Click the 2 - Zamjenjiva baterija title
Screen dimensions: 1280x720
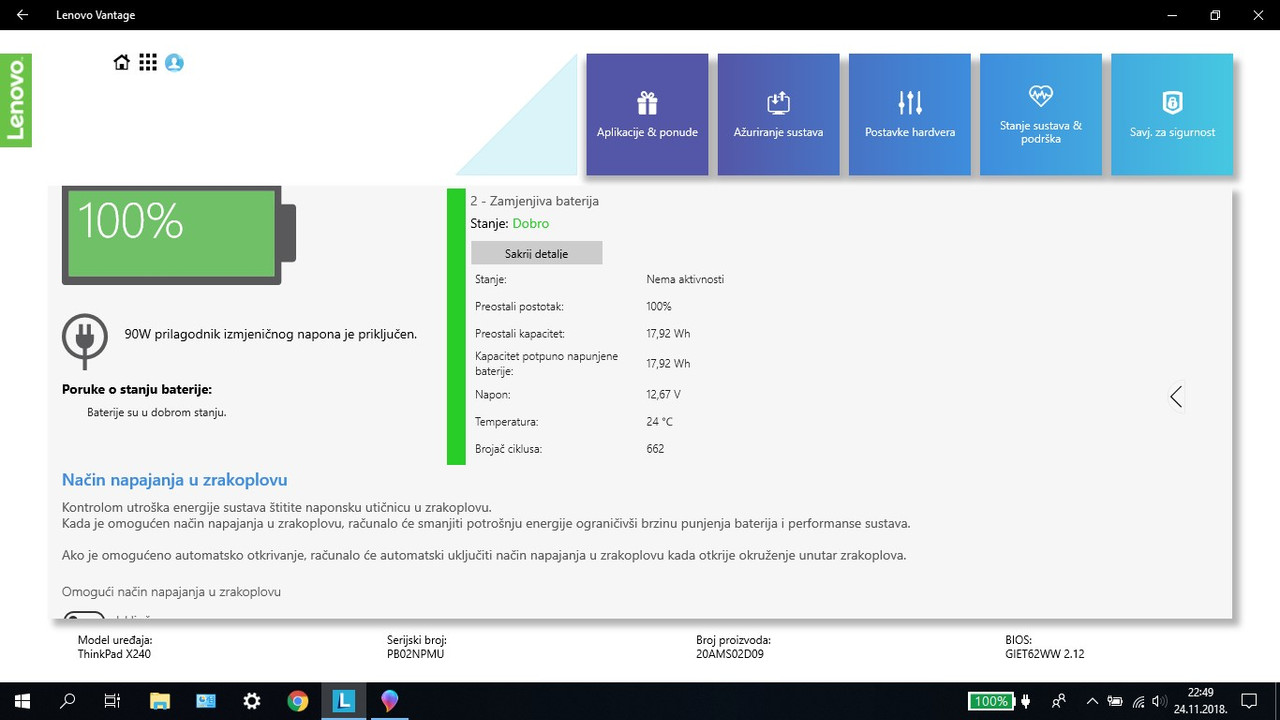pos(534,201)
